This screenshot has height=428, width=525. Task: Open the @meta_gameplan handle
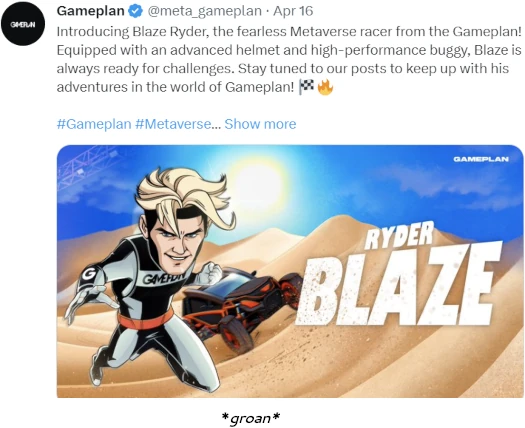point(205,11)
